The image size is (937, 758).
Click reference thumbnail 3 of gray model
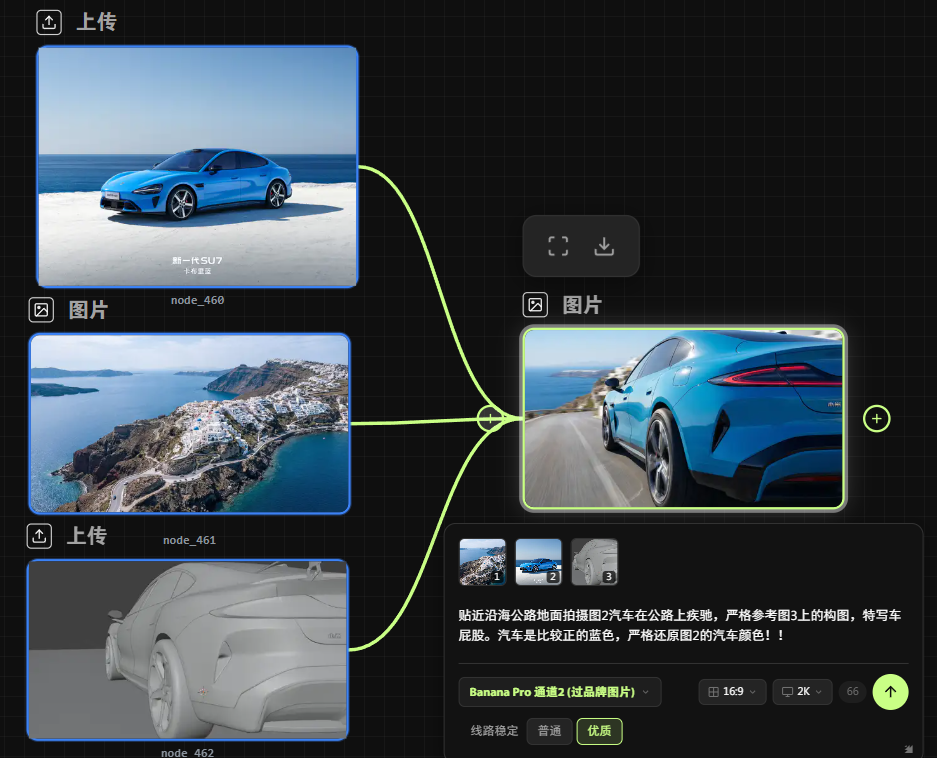click(594, 561)
